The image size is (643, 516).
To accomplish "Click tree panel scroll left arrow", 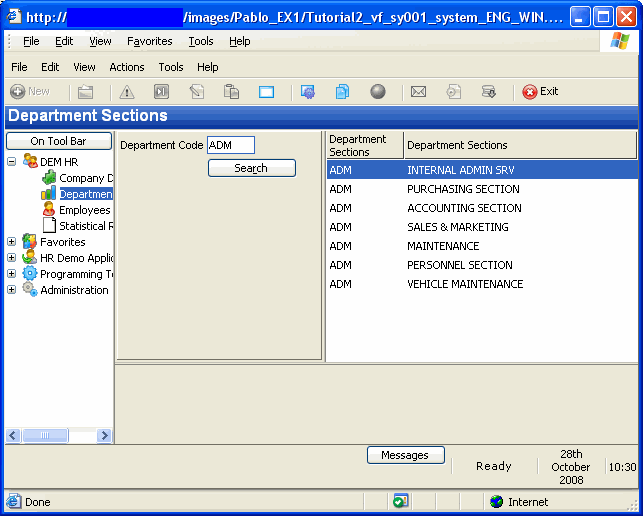I will click(13, 435).
